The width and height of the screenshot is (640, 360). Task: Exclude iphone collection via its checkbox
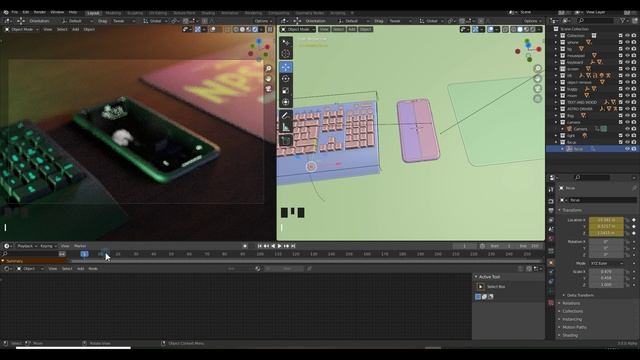(x=621, y=42)
